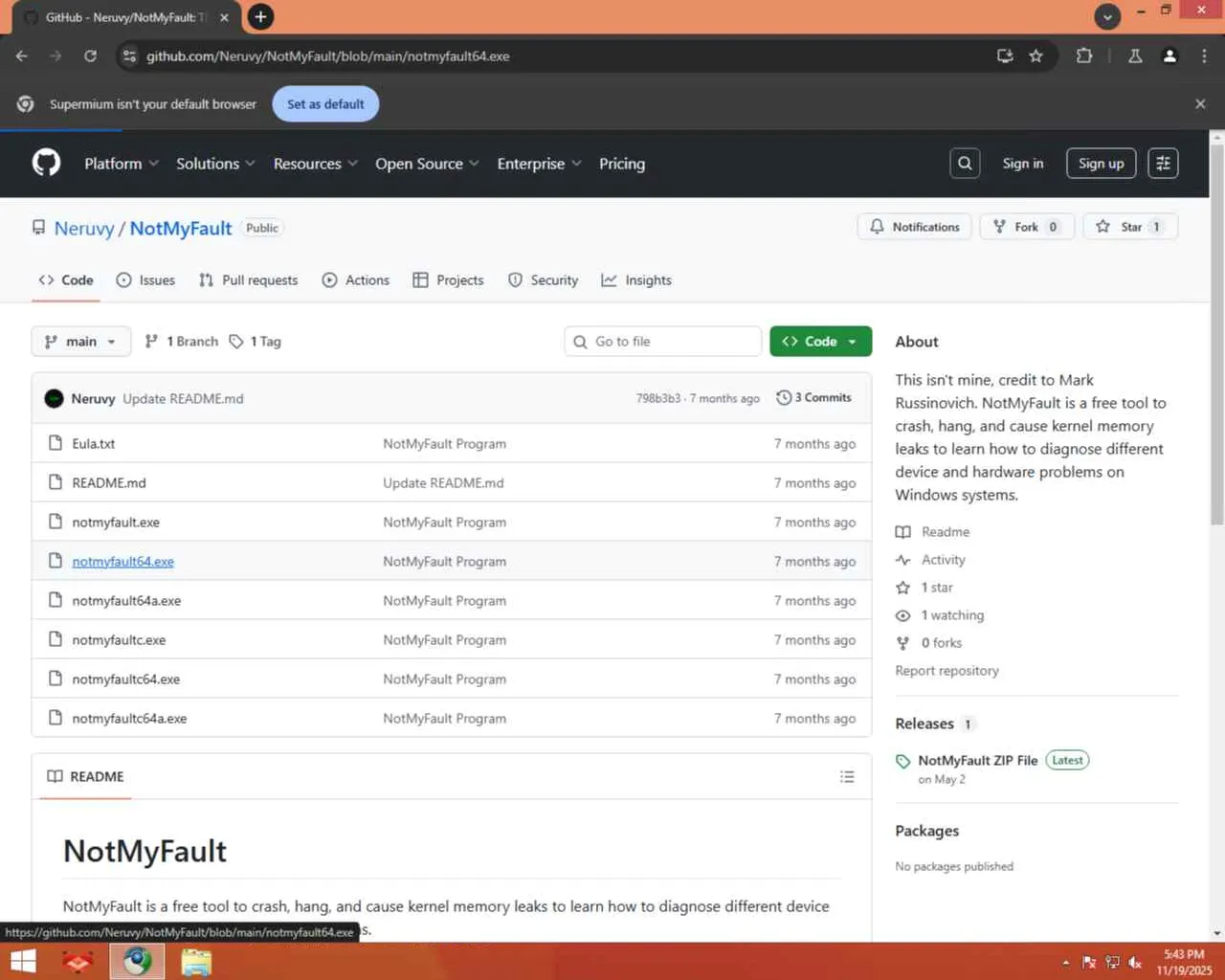Screen dimensions: 1225x980
Task: Show hidden system tray icons
Action: pyautogui.click(x=1065, y=962)
